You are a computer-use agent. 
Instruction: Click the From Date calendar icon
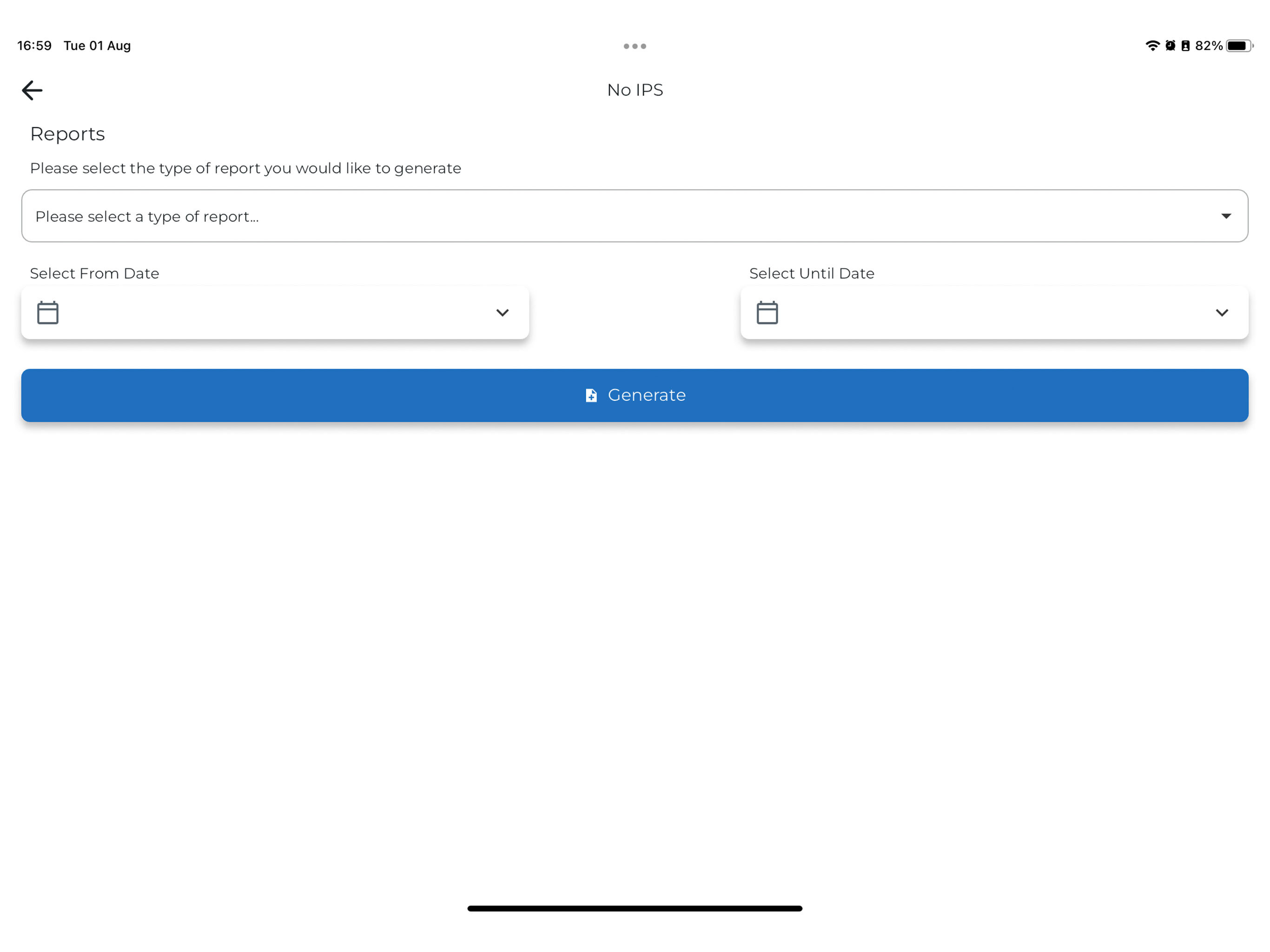pos(48,312)
